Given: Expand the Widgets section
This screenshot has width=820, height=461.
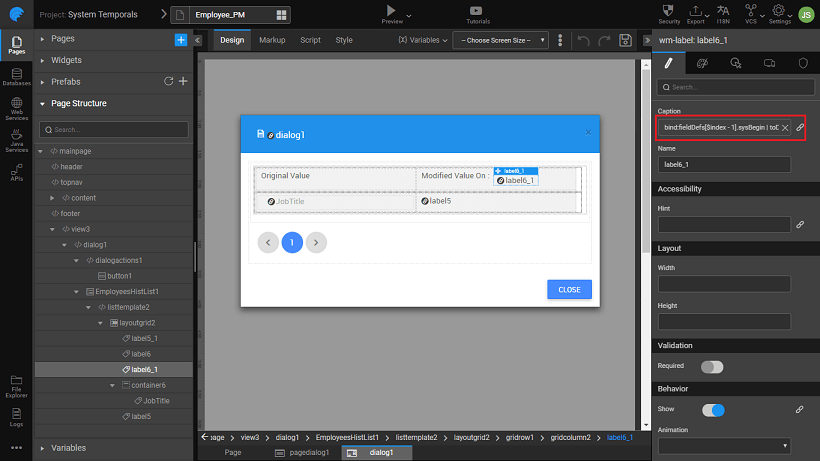Looking at the screenshot, I should (66, 60).
